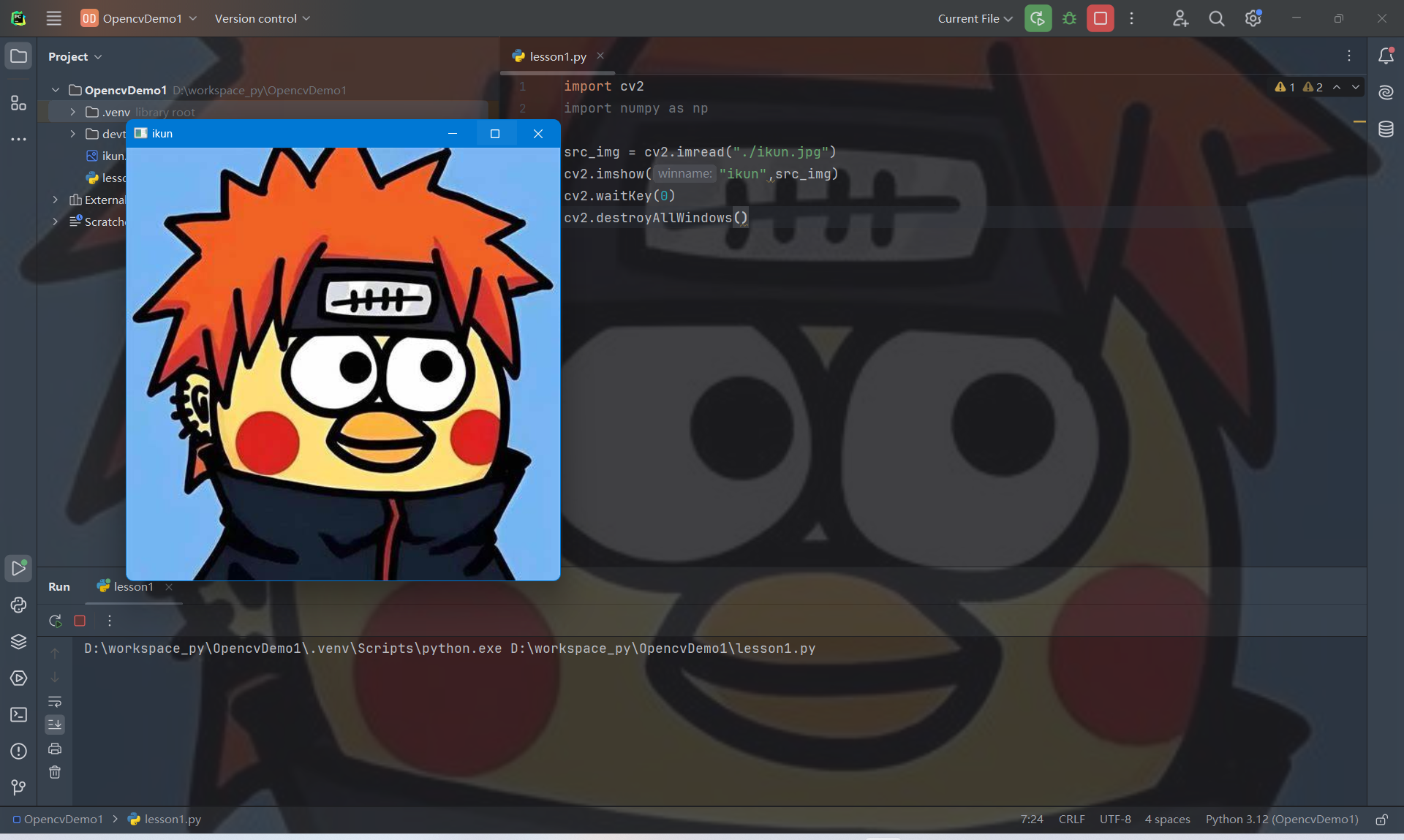Click the Notifications bell icon
Viewport: 1404px width, 840px height.
1387,56
